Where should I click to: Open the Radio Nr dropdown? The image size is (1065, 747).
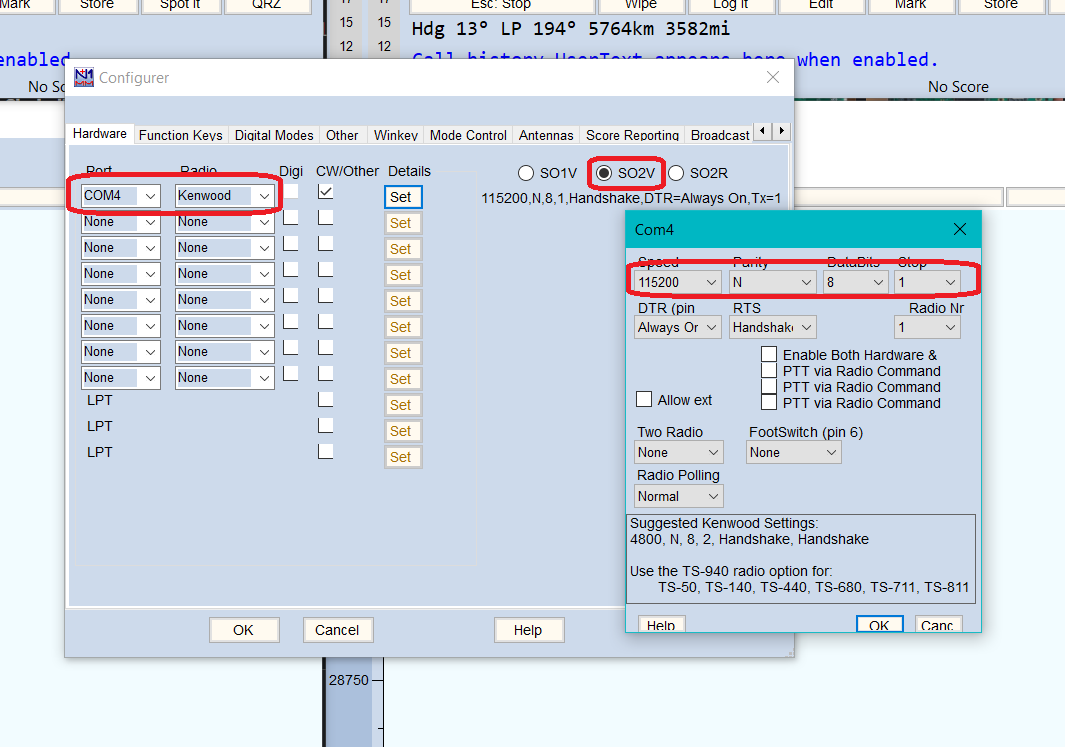pyautogui.click(x=927, y=327)
